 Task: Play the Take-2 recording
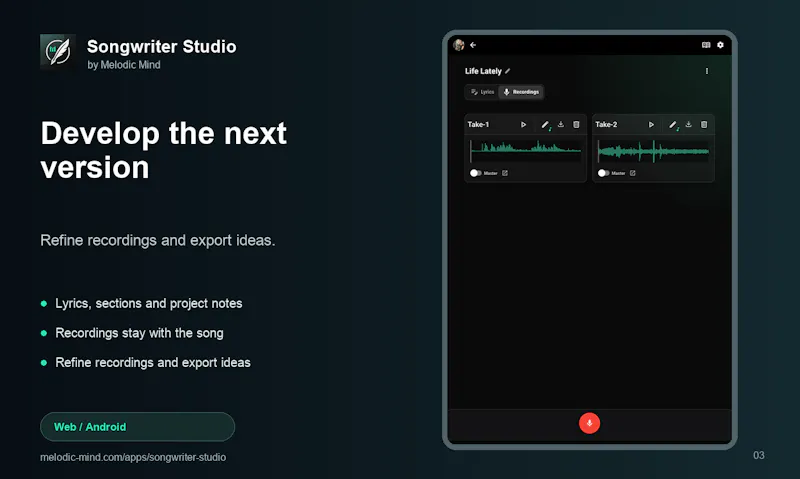pyautogui.click(x=651, y=124)
